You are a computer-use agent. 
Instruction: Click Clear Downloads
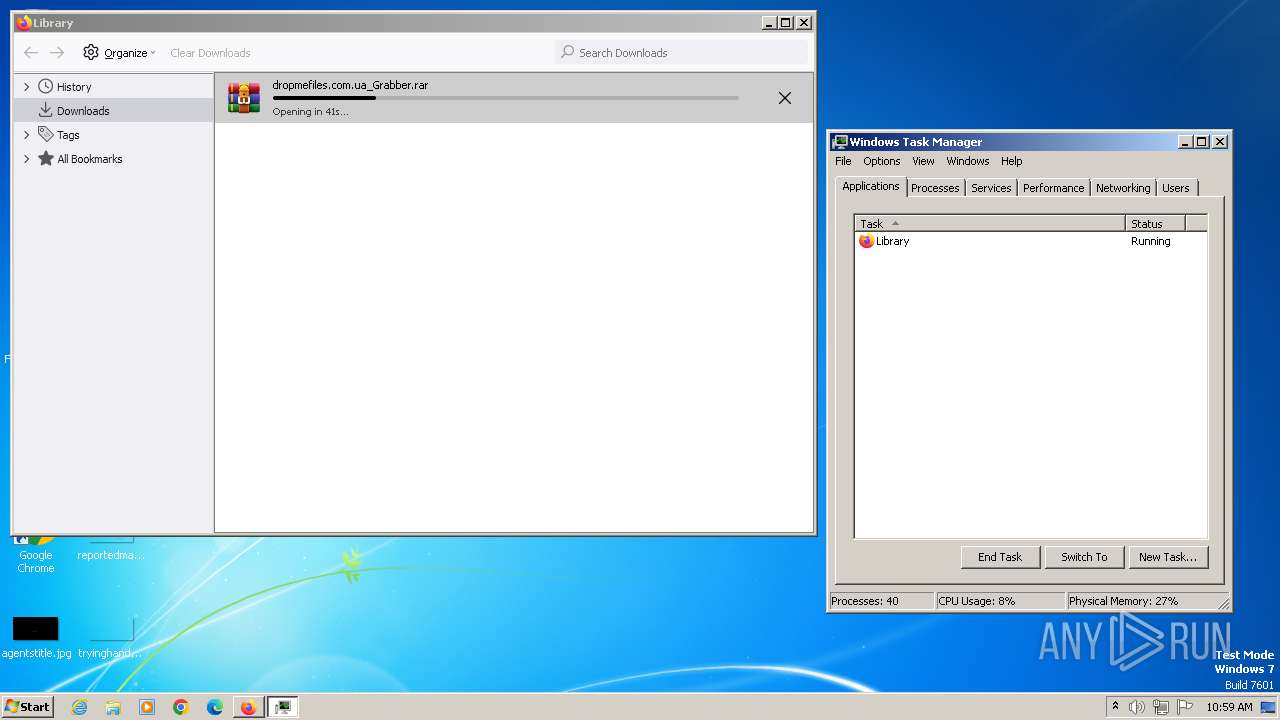[x=210, y=53]
